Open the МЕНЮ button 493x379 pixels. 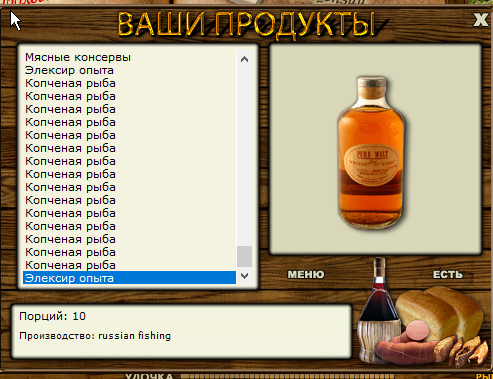(x=306, y=274)
